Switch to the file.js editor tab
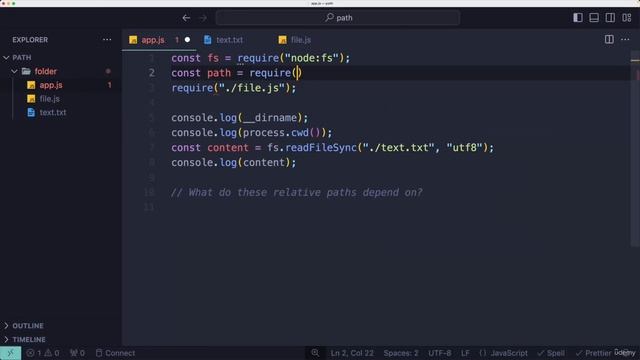 tap(300, 40)
